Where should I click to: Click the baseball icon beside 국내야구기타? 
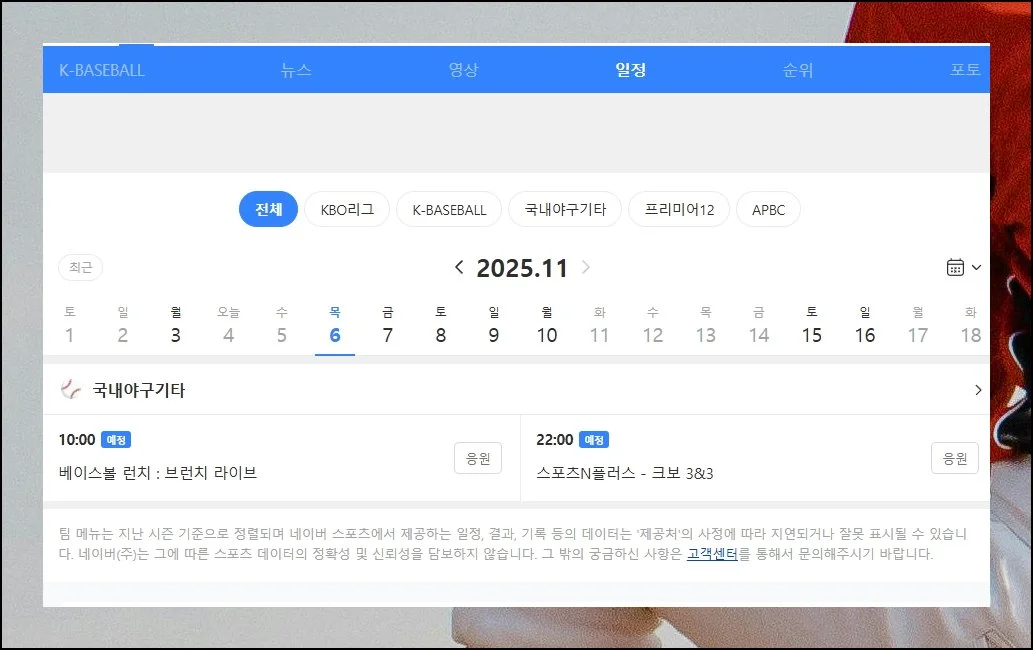(x=70, y=390)
